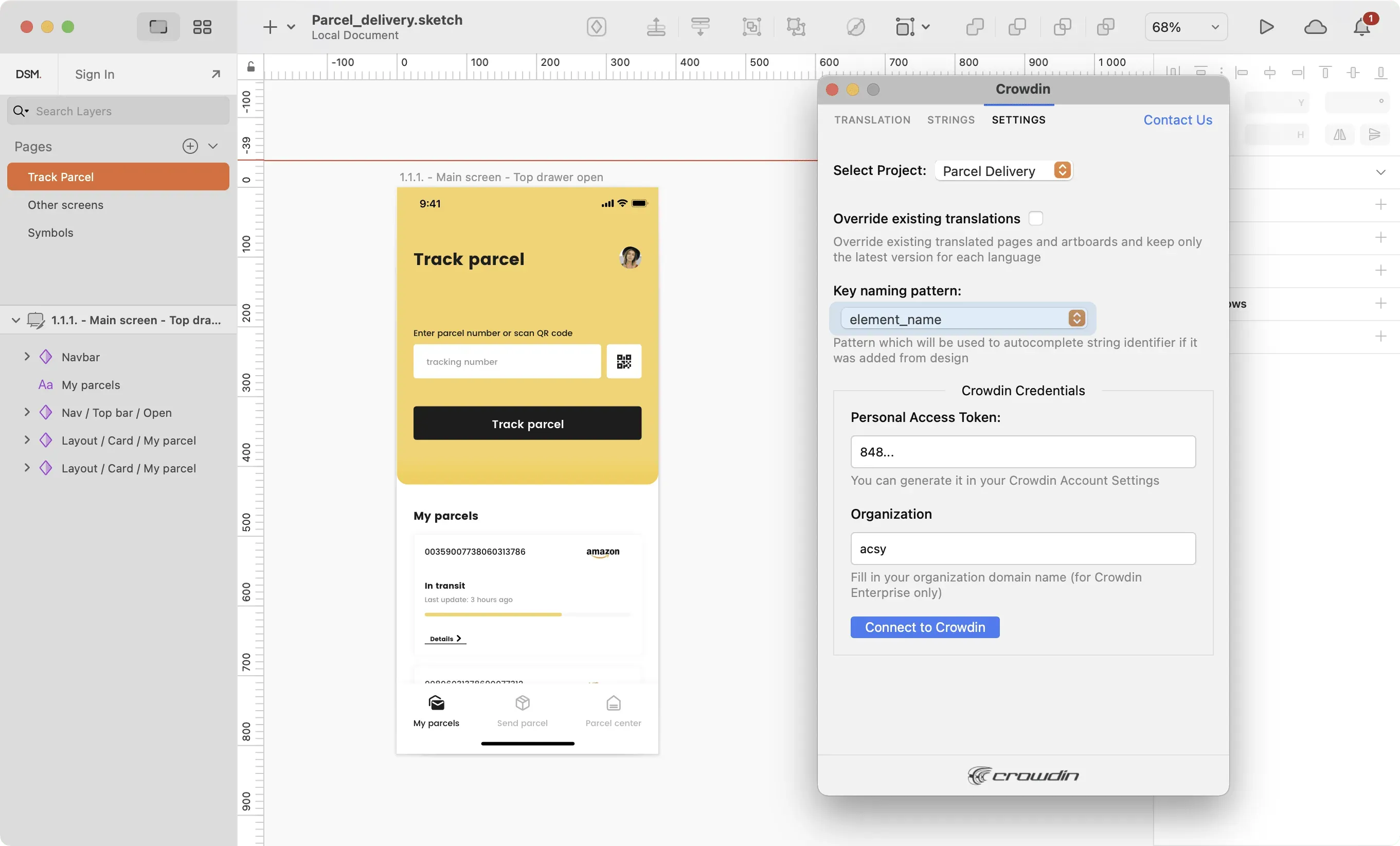Click the ruler lock icon
The height and width of the screenshot is (846, 1400).
pyautogui.click(x=250, y=67)
